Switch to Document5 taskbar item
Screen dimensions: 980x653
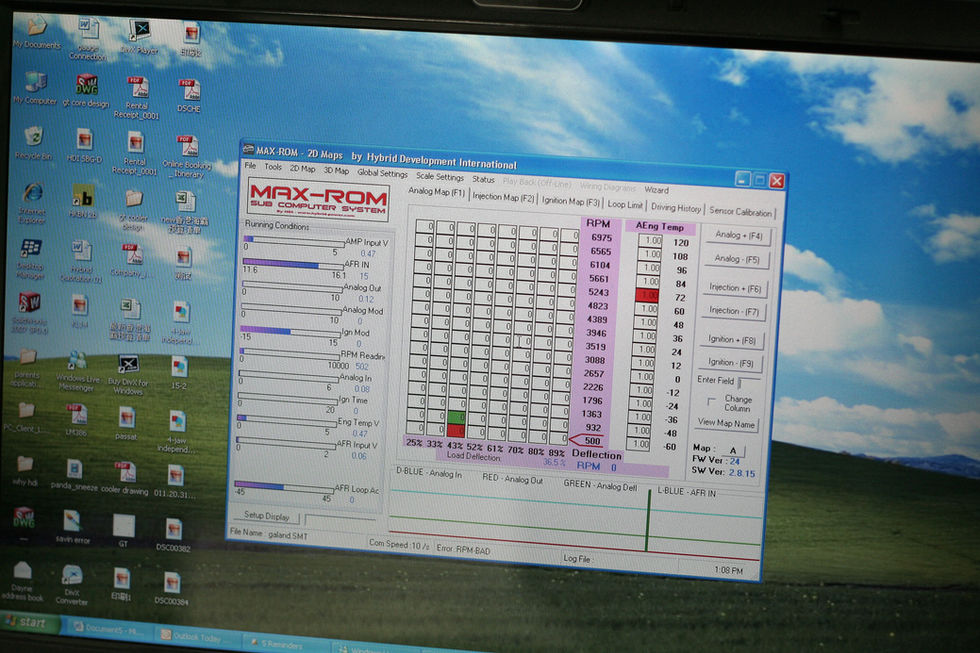coord(109,628)
